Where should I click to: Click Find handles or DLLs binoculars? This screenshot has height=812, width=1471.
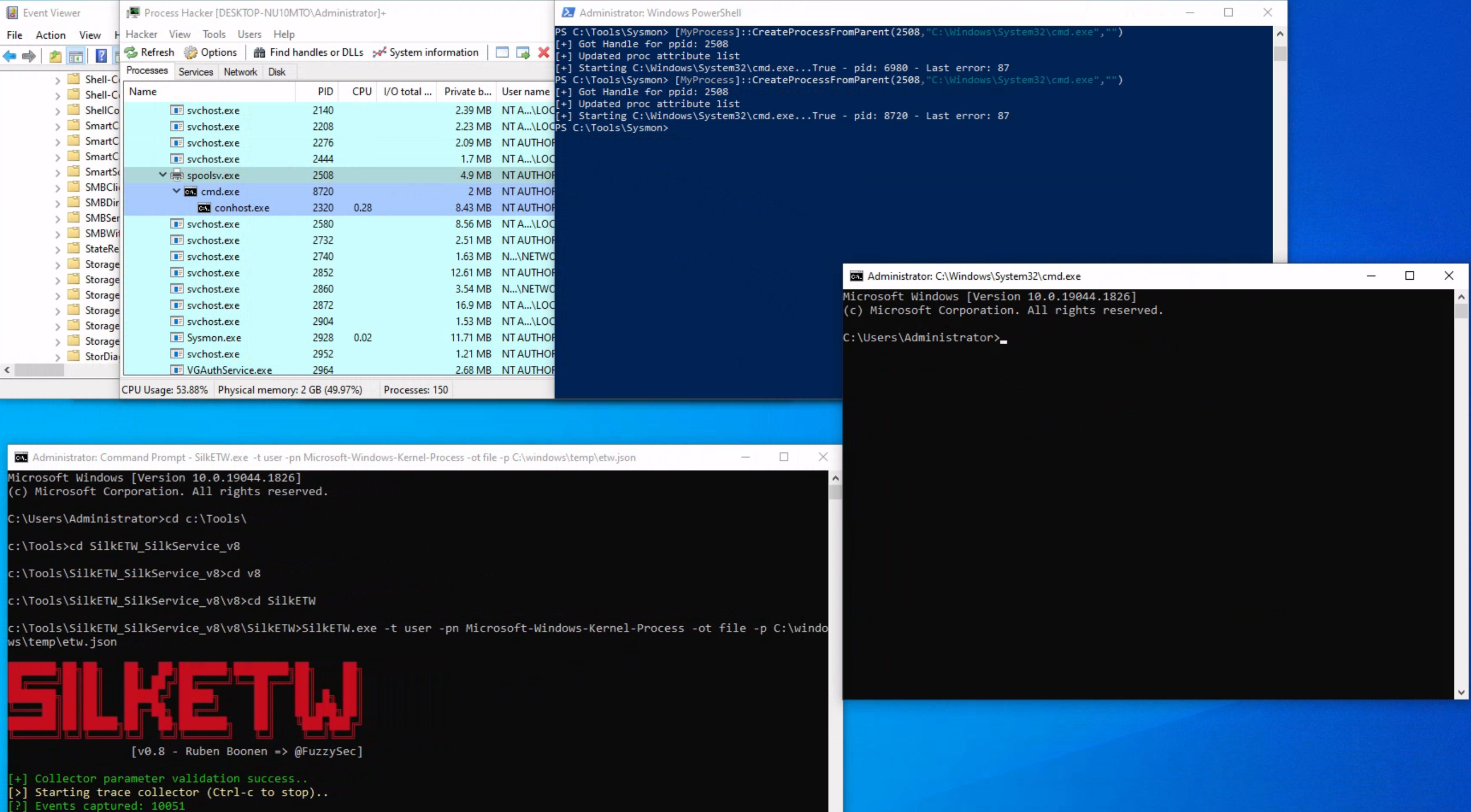click(259, 52)
